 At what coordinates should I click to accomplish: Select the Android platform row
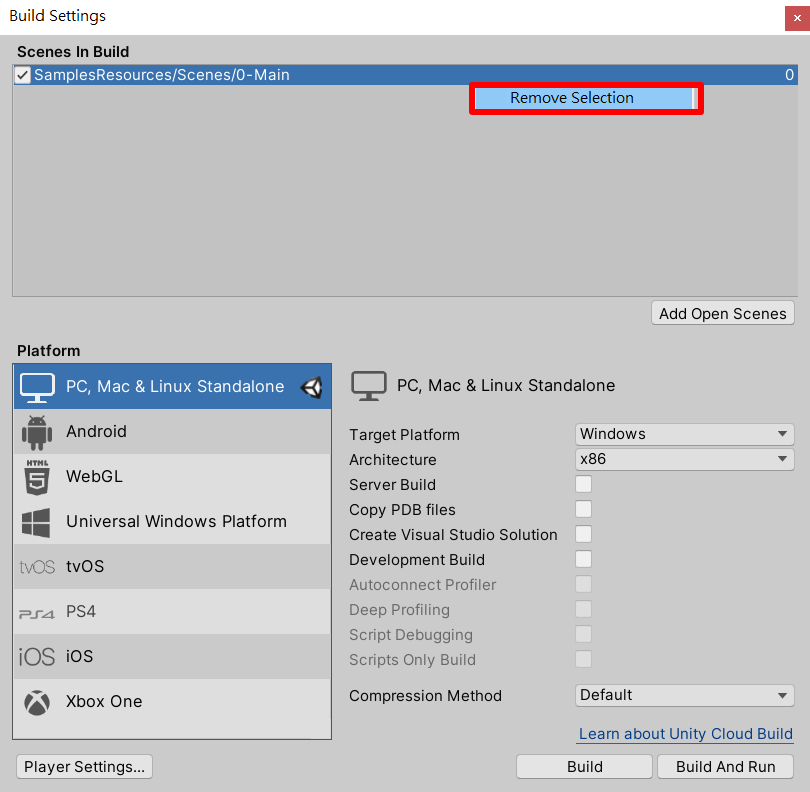(x=172, y=432)
